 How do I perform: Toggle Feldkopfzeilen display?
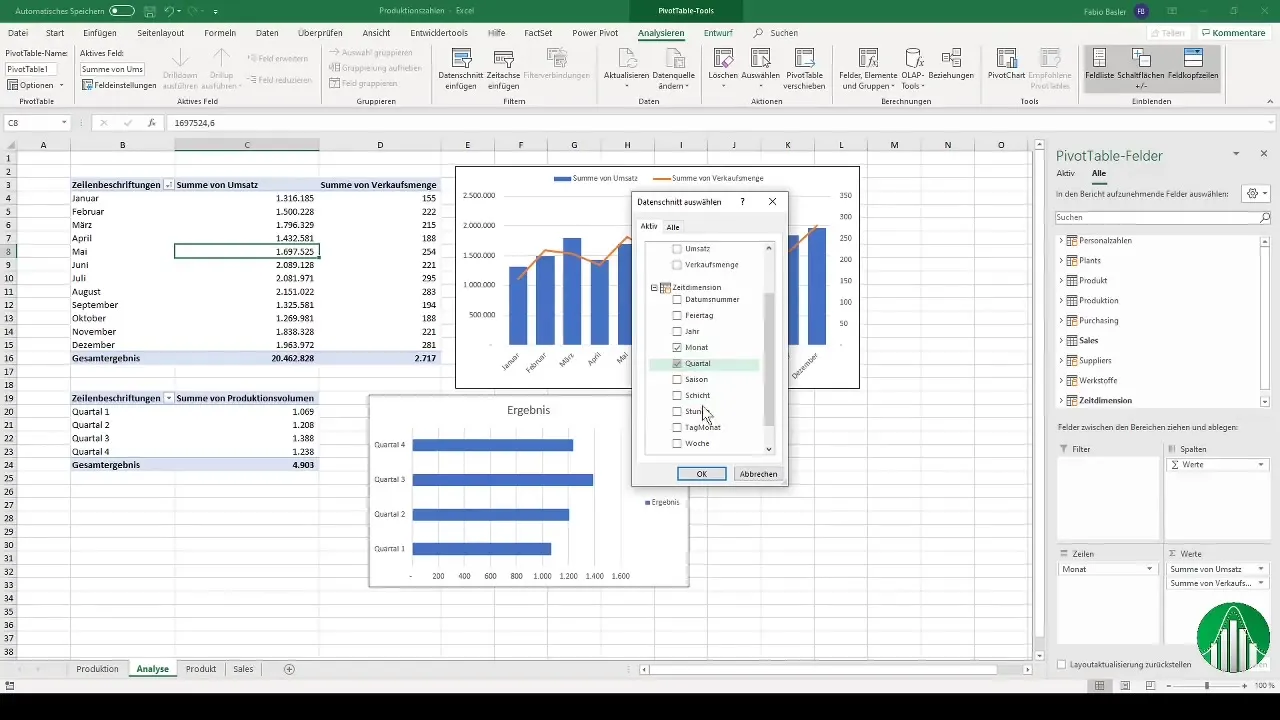1192,68
